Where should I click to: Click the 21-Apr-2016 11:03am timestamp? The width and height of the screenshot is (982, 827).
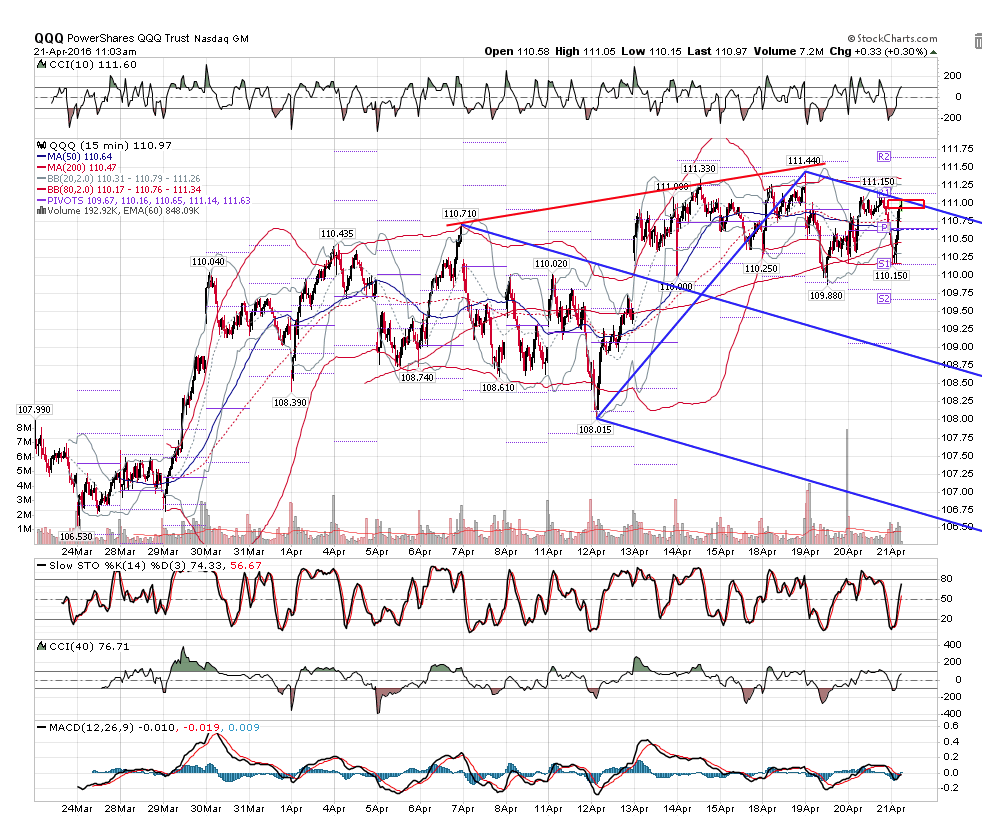(85, 52)
